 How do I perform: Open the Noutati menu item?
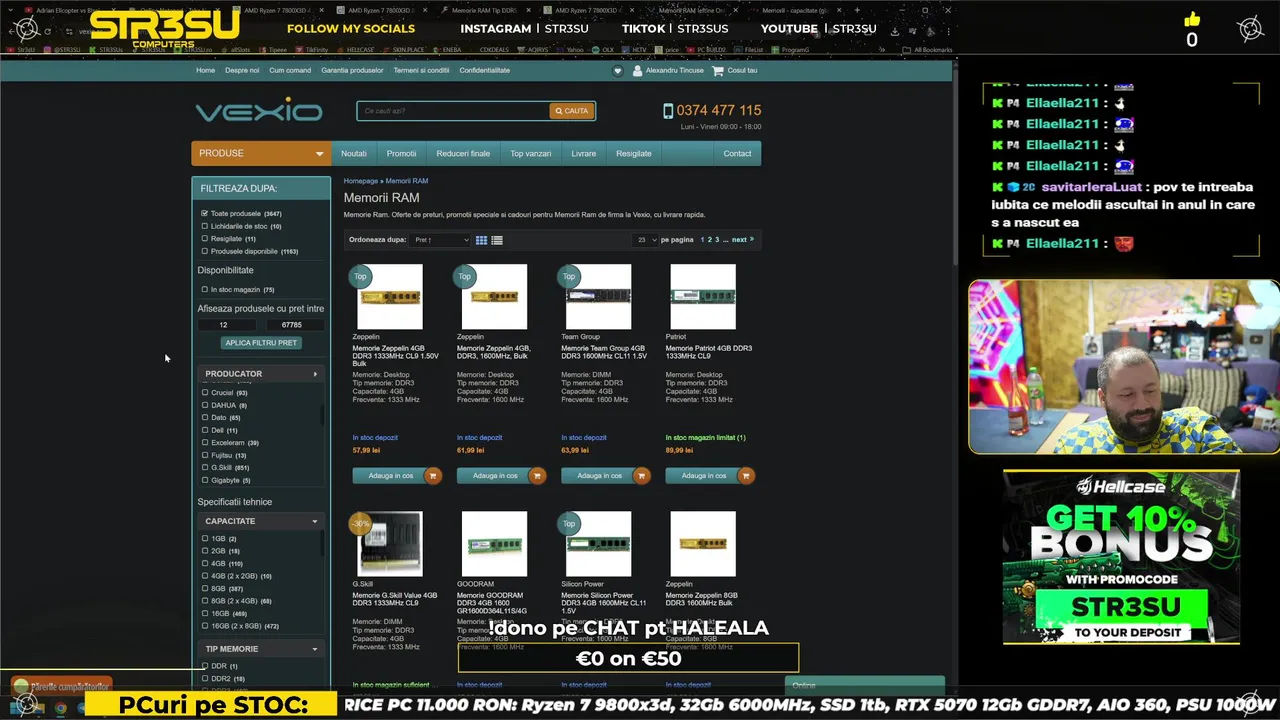354,153
